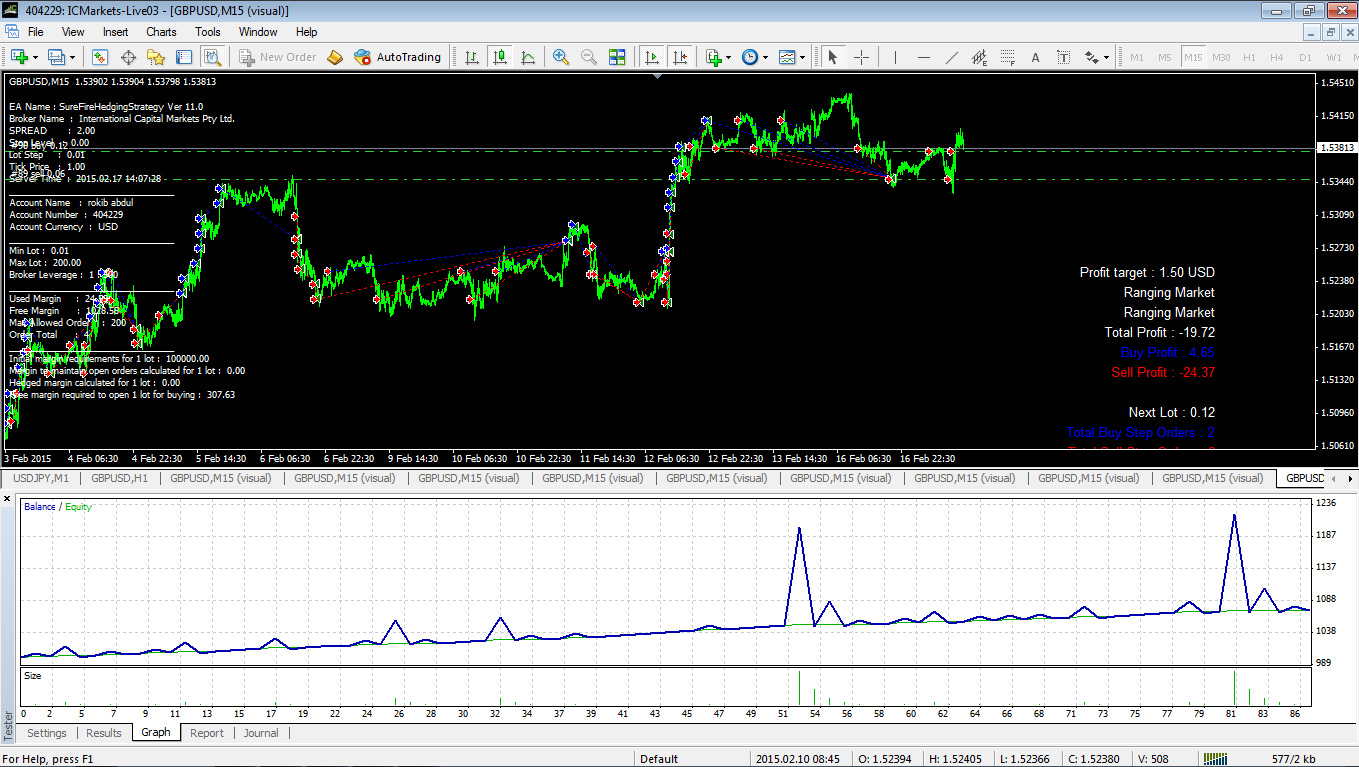Toggle the Strategy Tester panel button
The height and width of the screenshot is (767, 1359).
[212, 57]
